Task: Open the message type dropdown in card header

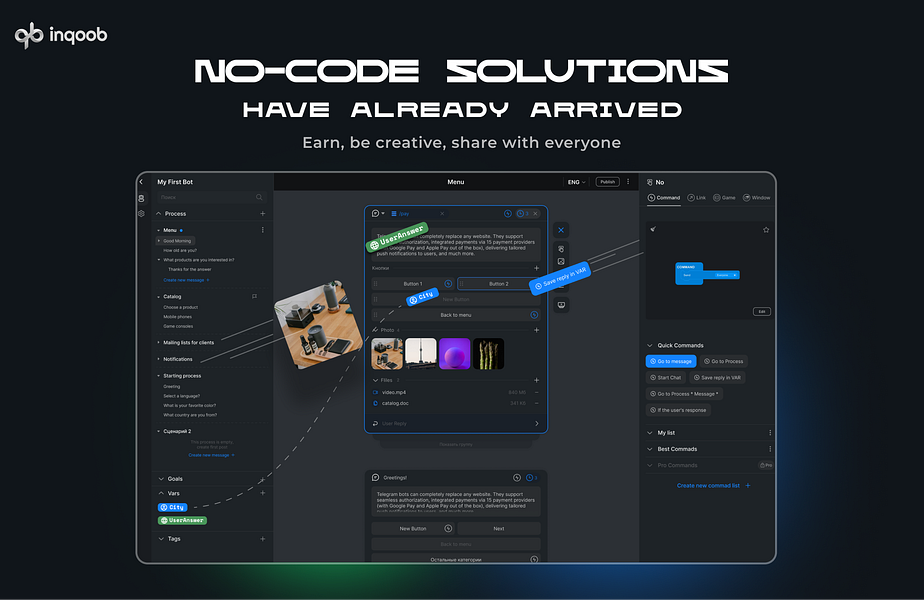Action: [x=378, y=213]
